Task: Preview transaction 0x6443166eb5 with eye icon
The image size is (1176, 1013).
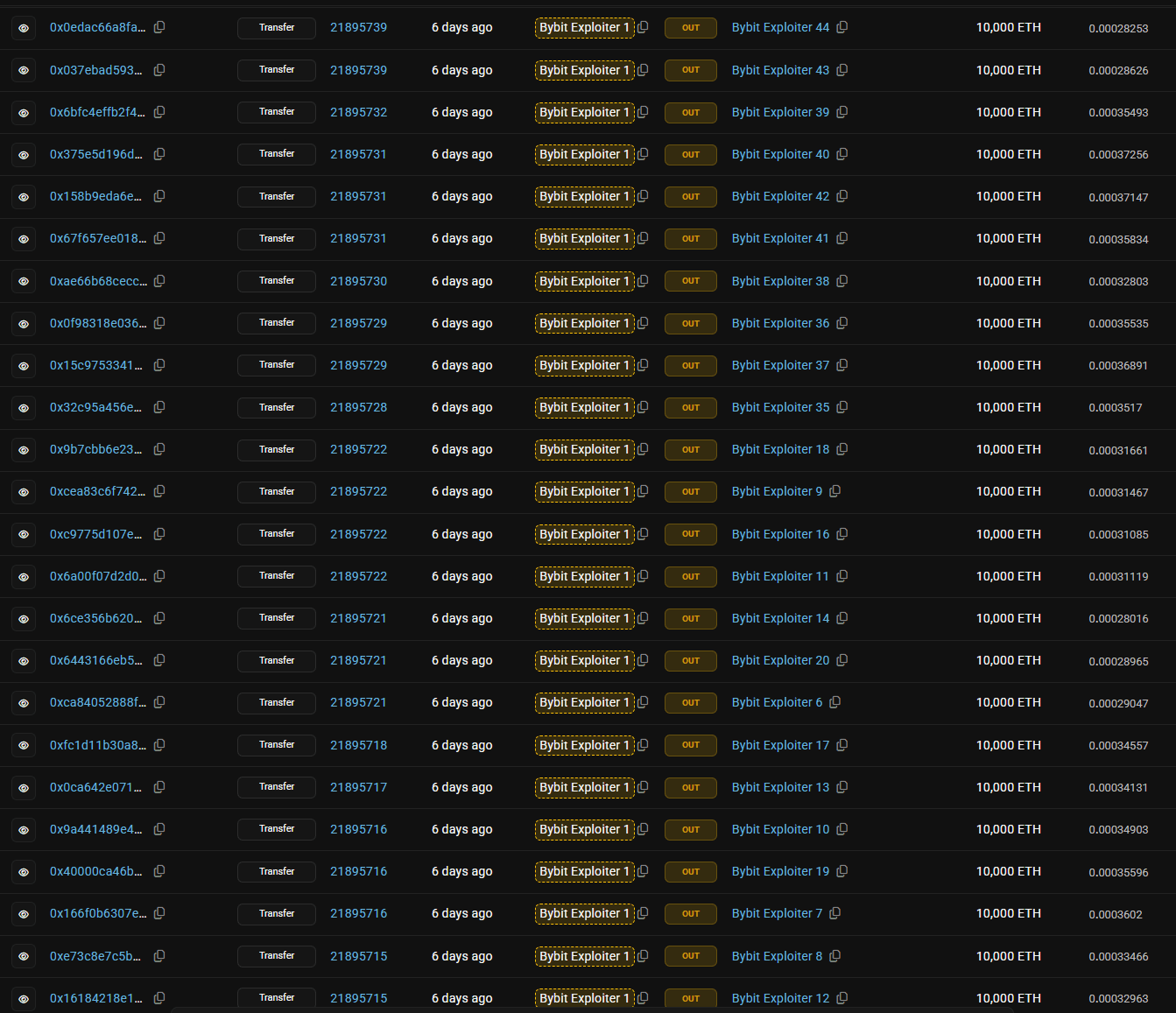Action: pos(24,661)
